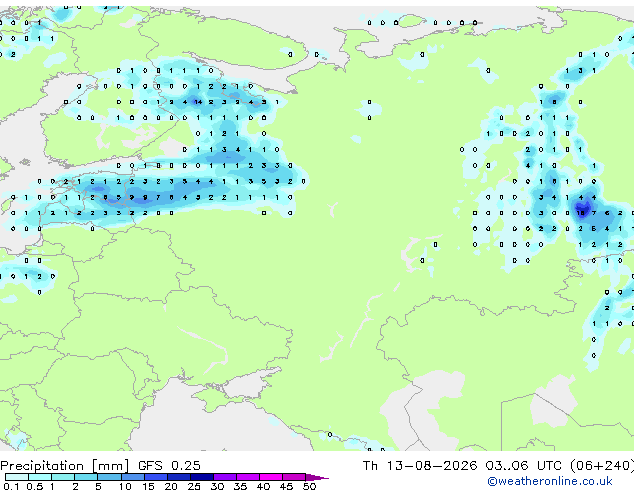Click the '0.1' legend scale number
634x490 pixels.
point(11,486)
